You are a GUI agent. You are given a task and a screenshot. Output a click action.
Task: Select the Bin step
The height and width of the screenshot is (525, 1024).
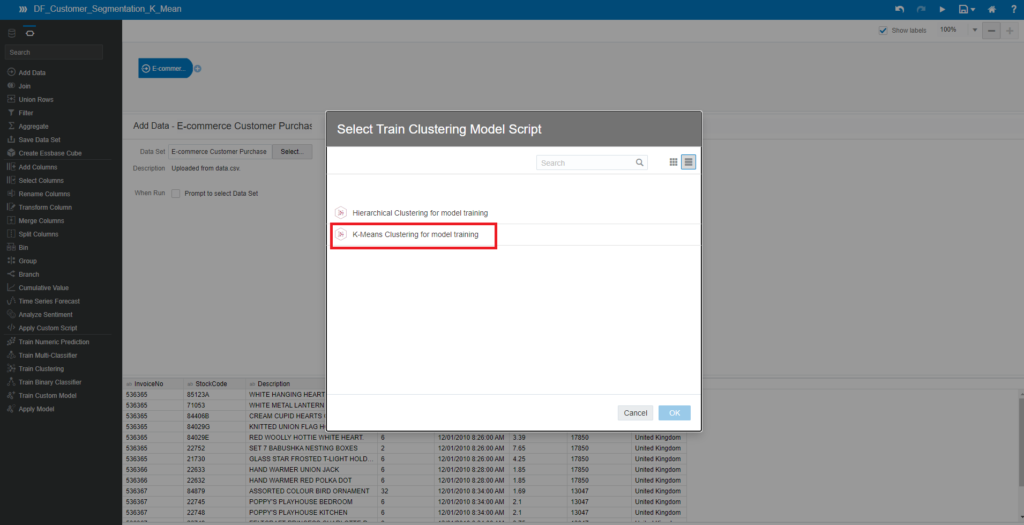click(x=23, y=247)
